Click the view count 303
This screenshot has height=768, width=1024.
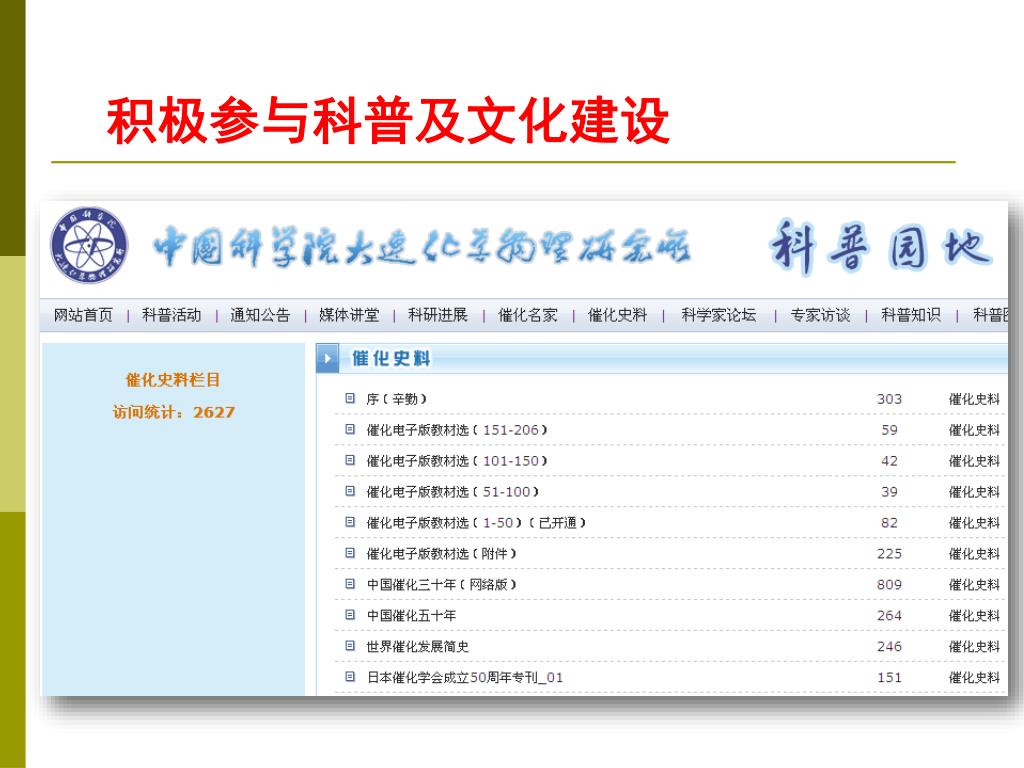pyautogui.click(x=889, y=399)
